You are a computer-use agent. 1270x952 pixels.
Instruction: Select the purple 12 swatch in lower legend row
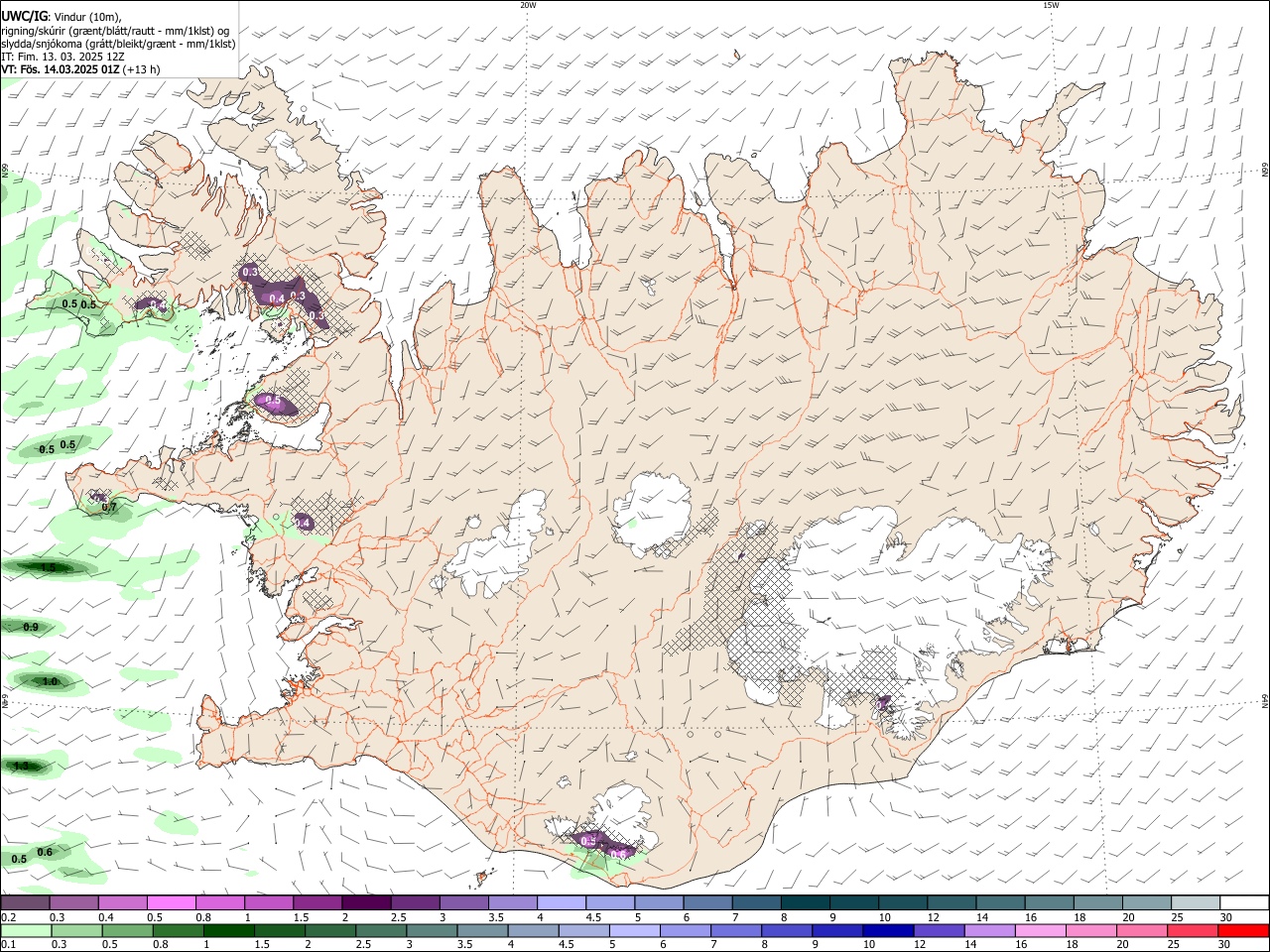(x=940, y=930)
